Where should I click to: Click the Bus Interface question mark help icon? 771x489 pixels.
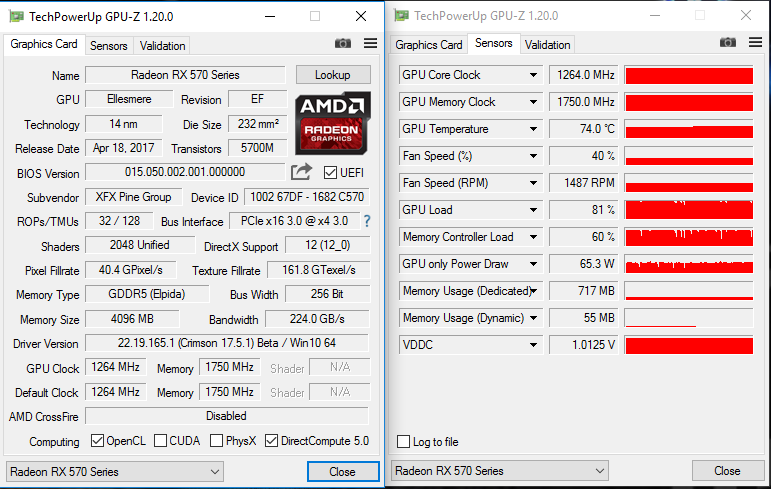click(367, 221)
